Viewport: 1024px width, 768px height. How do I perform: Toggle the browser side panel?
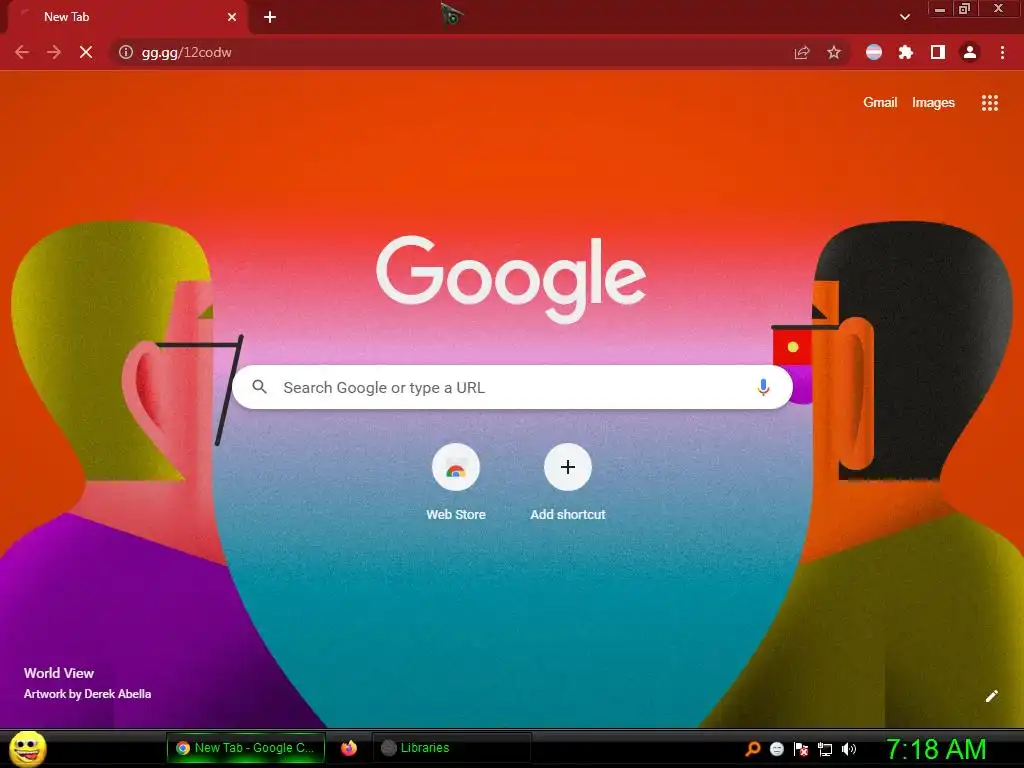tap(938, 52)
